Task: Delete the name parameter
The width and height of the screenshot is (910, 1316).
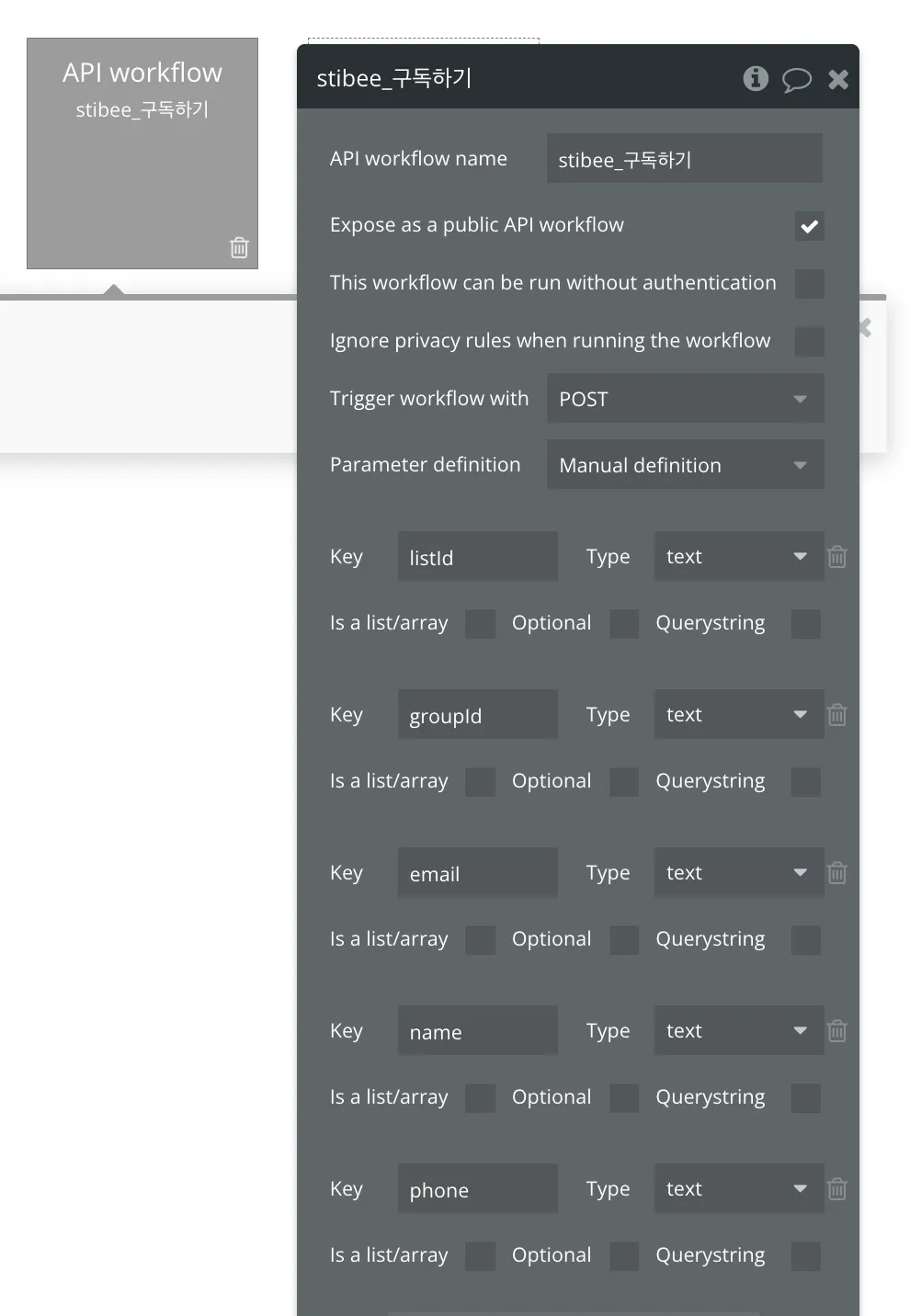Action: (x=837, y=1031)
